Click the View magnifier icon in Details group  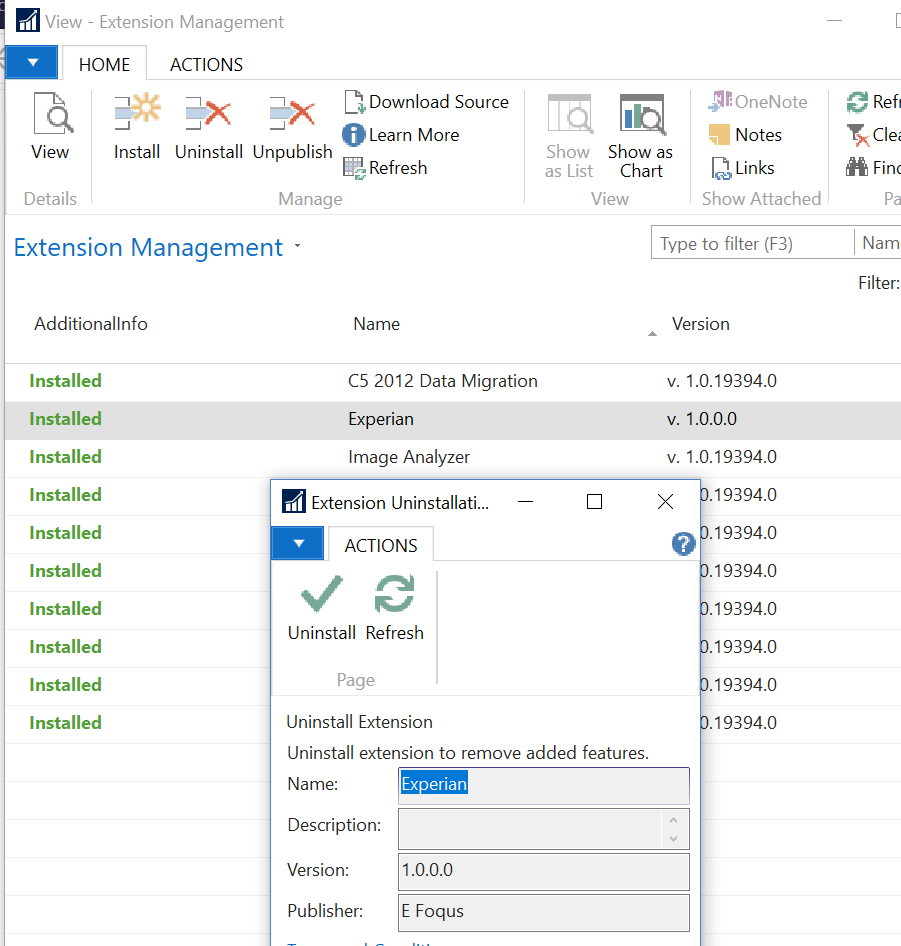pyautogui.click(x=53, y=113)
